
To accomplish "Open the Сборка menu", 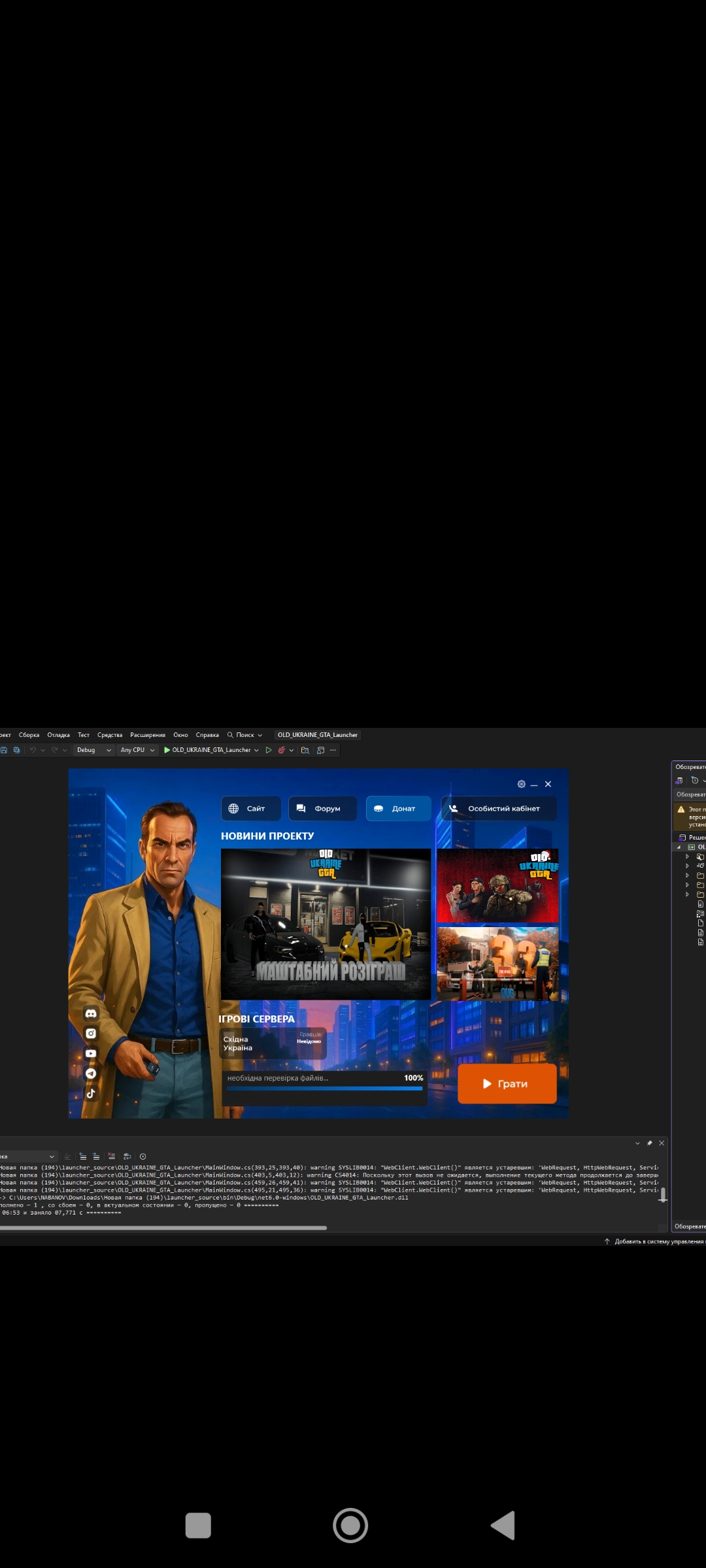I will (29, 735).
